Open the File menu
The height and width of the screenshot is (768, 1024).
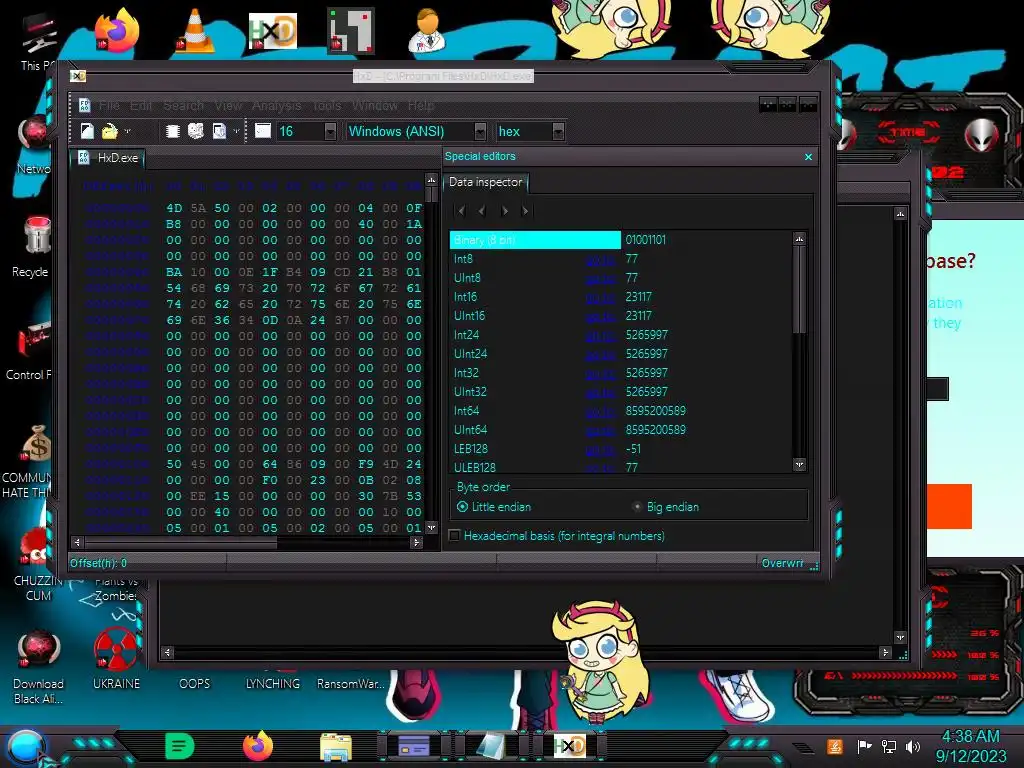pyautogui.click(x=109, y=105)
